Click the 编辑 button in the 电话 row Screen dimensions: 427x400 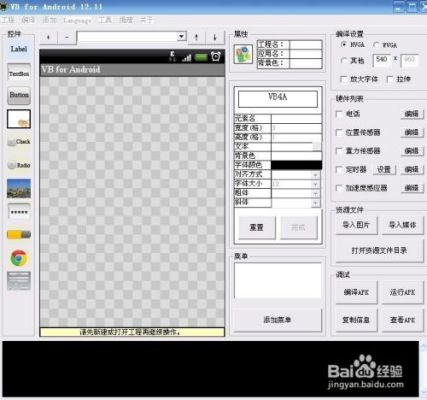[412, 114]
